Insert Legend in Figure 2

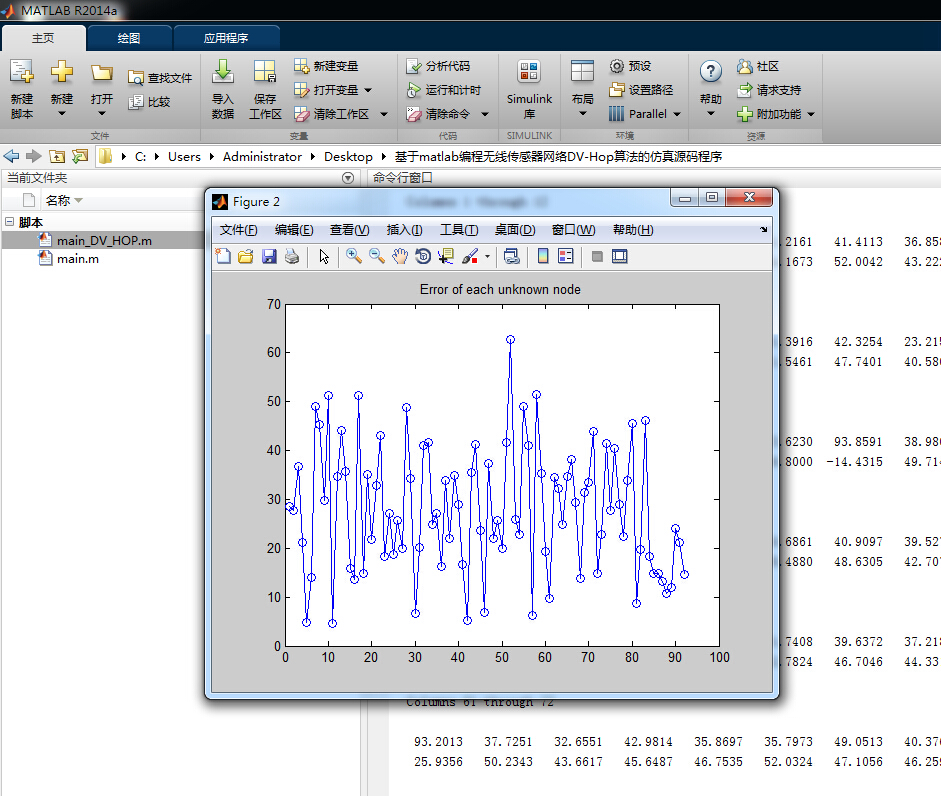pos(566,256)
